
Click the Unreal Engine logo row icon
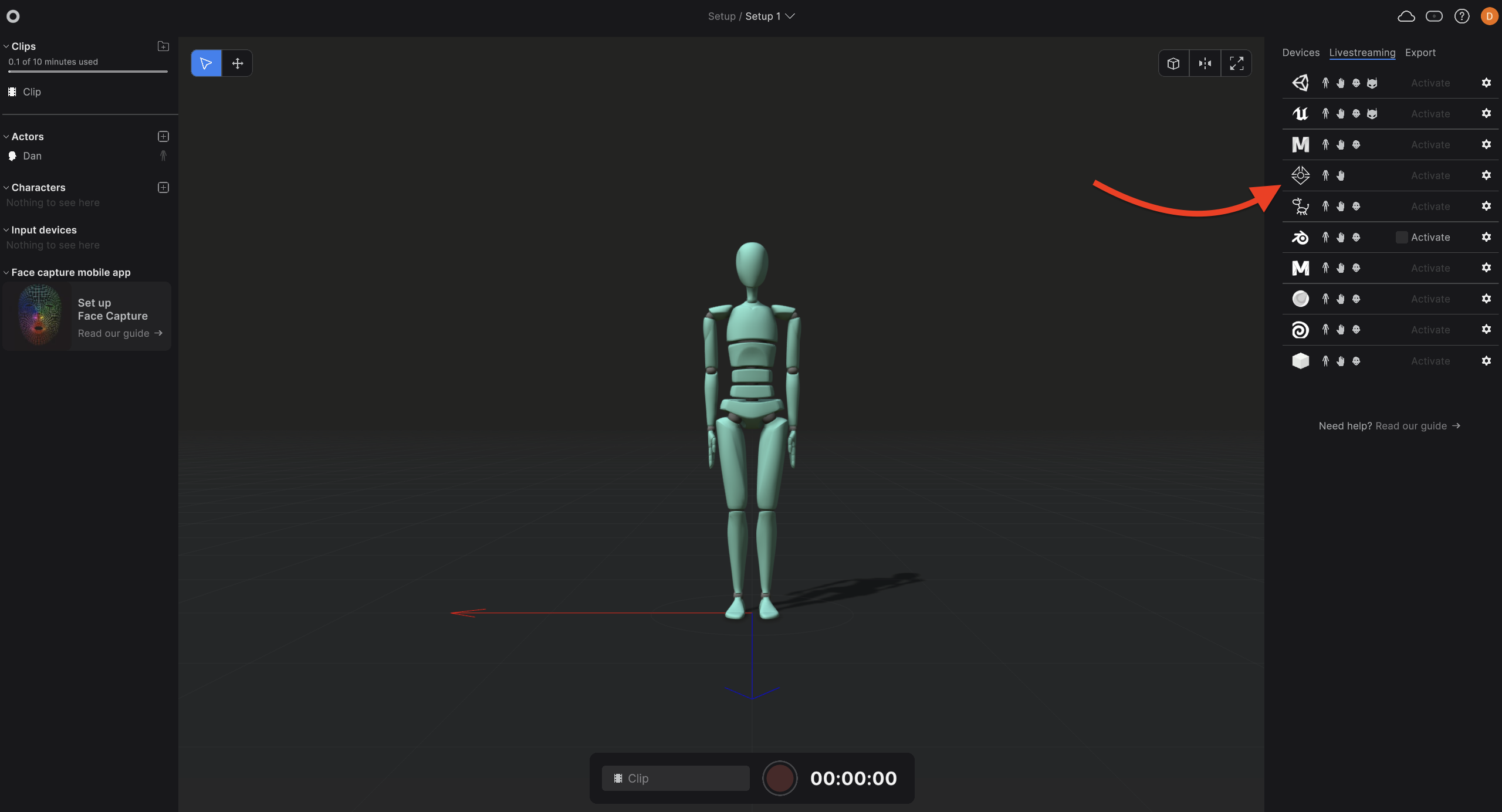click(x=1300, y=113)
